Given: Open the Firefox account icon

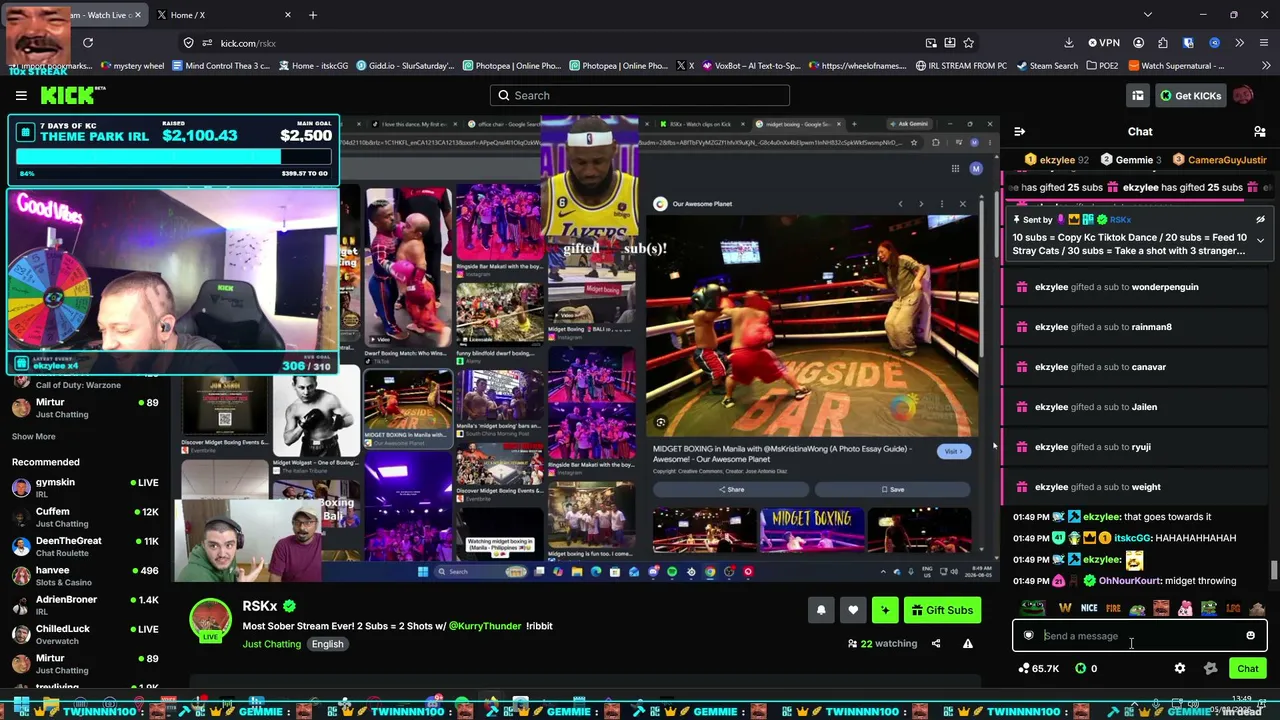Looking at the screenshot, I should point(1138,43).
